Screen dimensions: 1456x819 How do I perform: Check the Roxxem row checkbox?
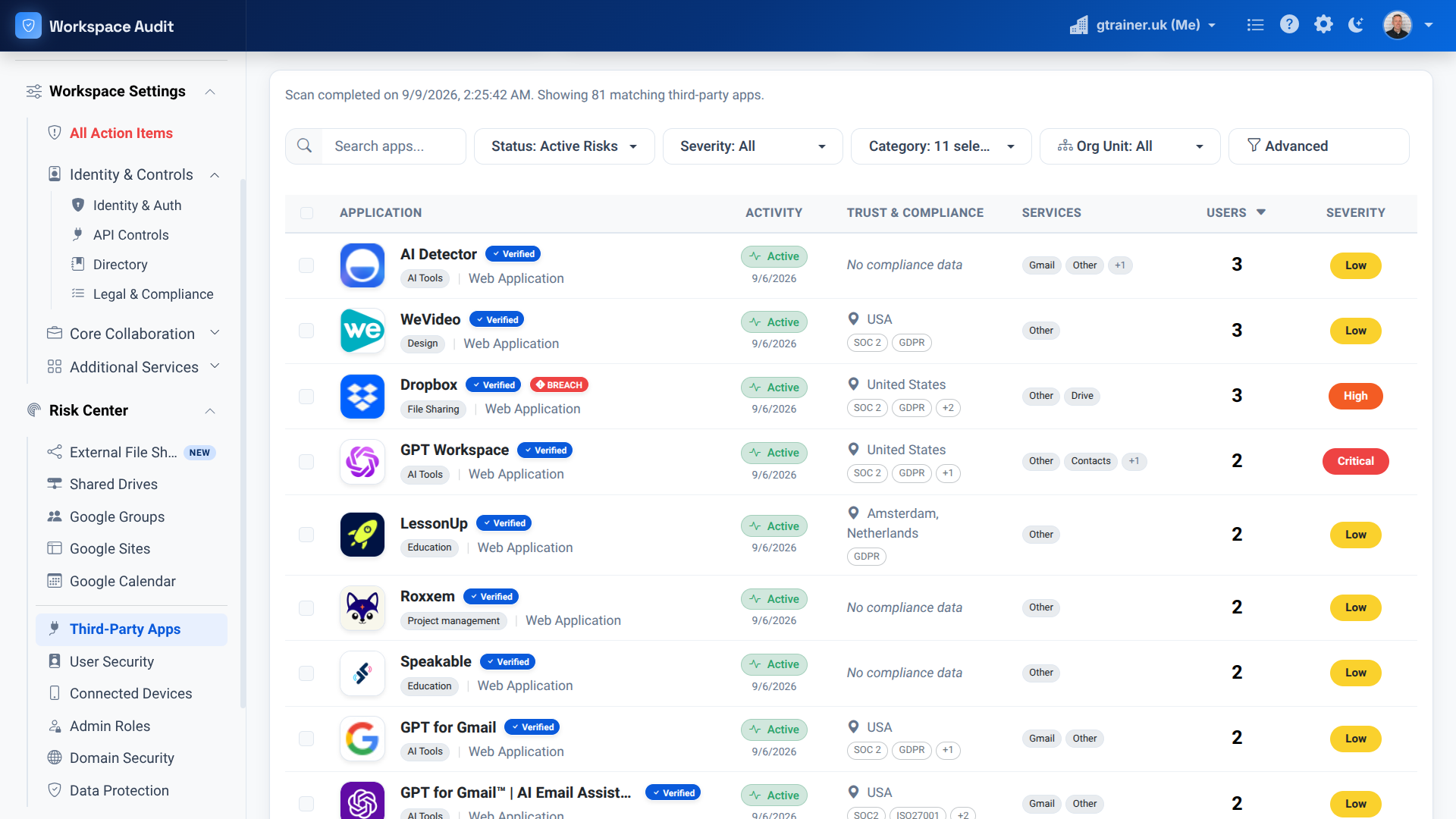click(x=306, y=607)
